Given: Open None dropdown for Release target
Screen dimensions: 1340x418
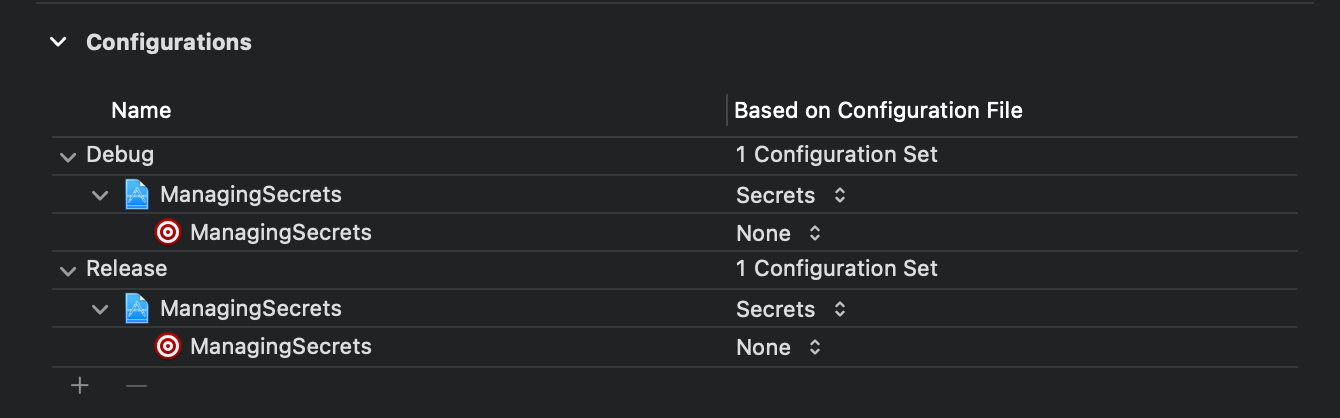Looking at the screenshot, I should click(779, 348).
